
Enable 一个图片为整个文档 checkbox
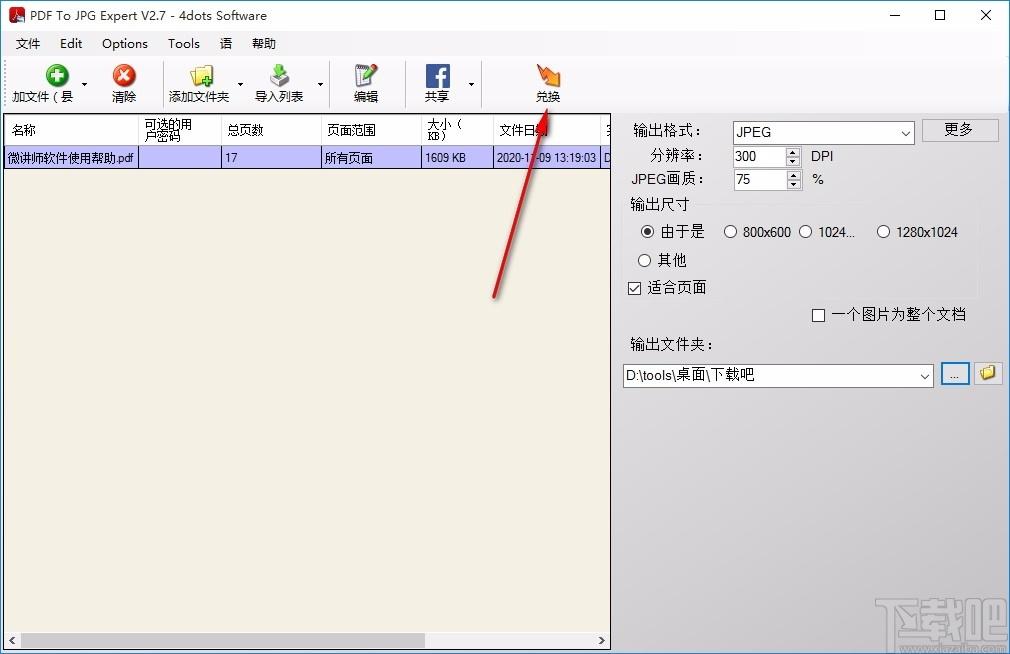click(818, 315)
